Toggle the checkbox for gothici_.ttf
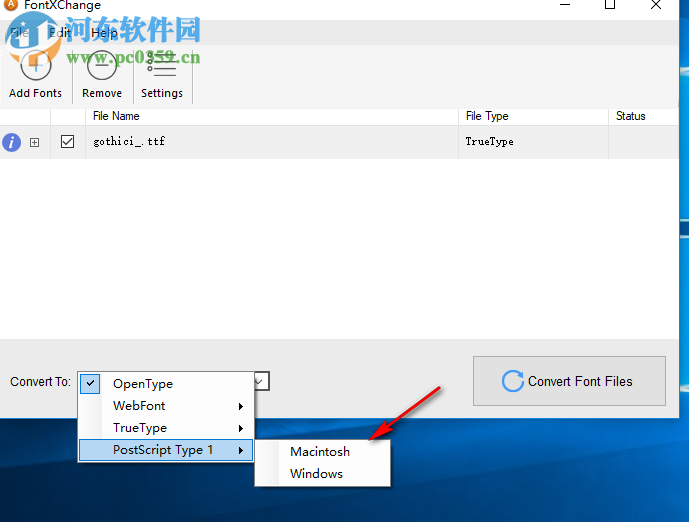The width and height of the screenshot is (689, 522). 67,141
